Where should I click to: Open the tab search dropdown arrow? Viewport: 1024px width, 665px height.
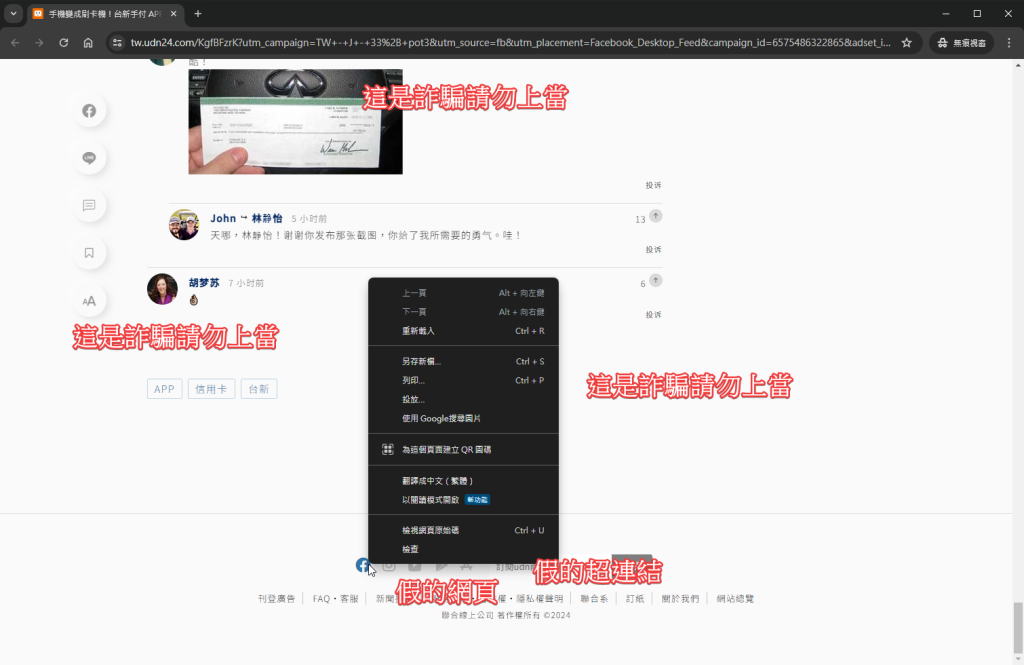tap(14, 14)
